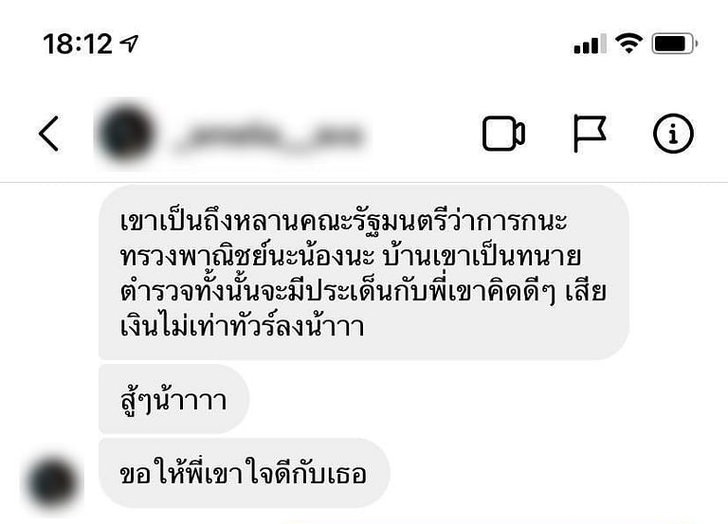Go back with the left chevron arrow
This screenshot has width=728, height=524.
[49, 134]
